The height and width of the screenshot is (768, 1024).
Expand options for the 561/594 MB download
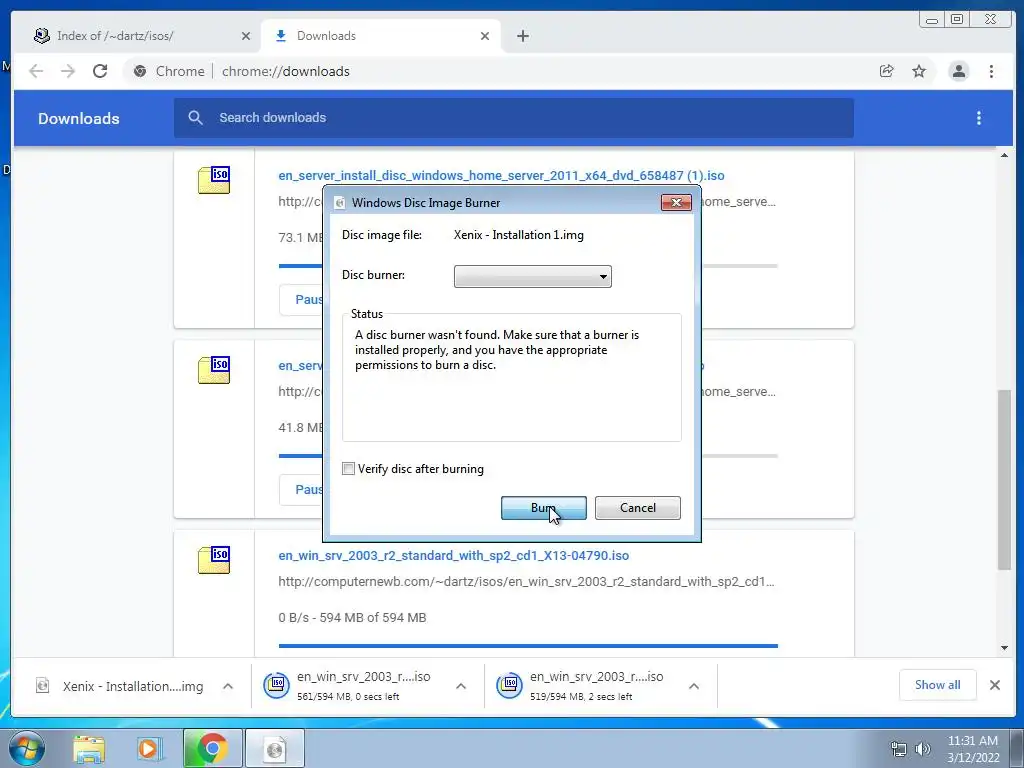click(461, 686)
